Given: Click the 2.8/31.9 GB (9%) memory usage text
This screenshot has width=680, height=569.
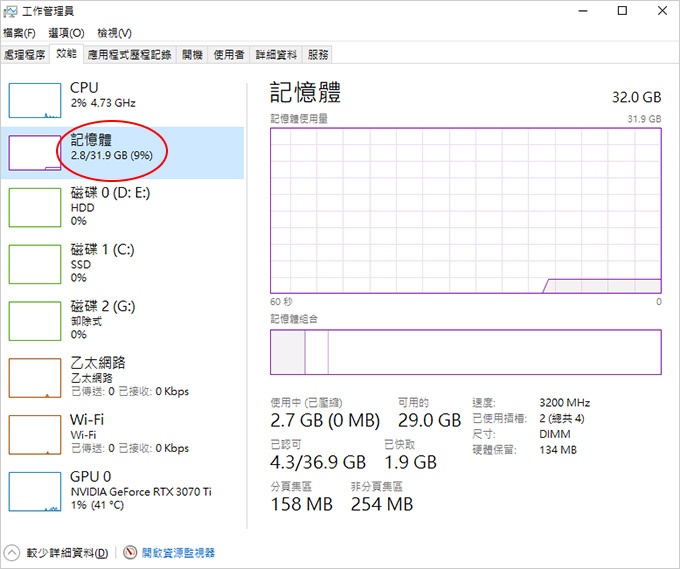Looking at the screenshot, I should tap(111, 155).
